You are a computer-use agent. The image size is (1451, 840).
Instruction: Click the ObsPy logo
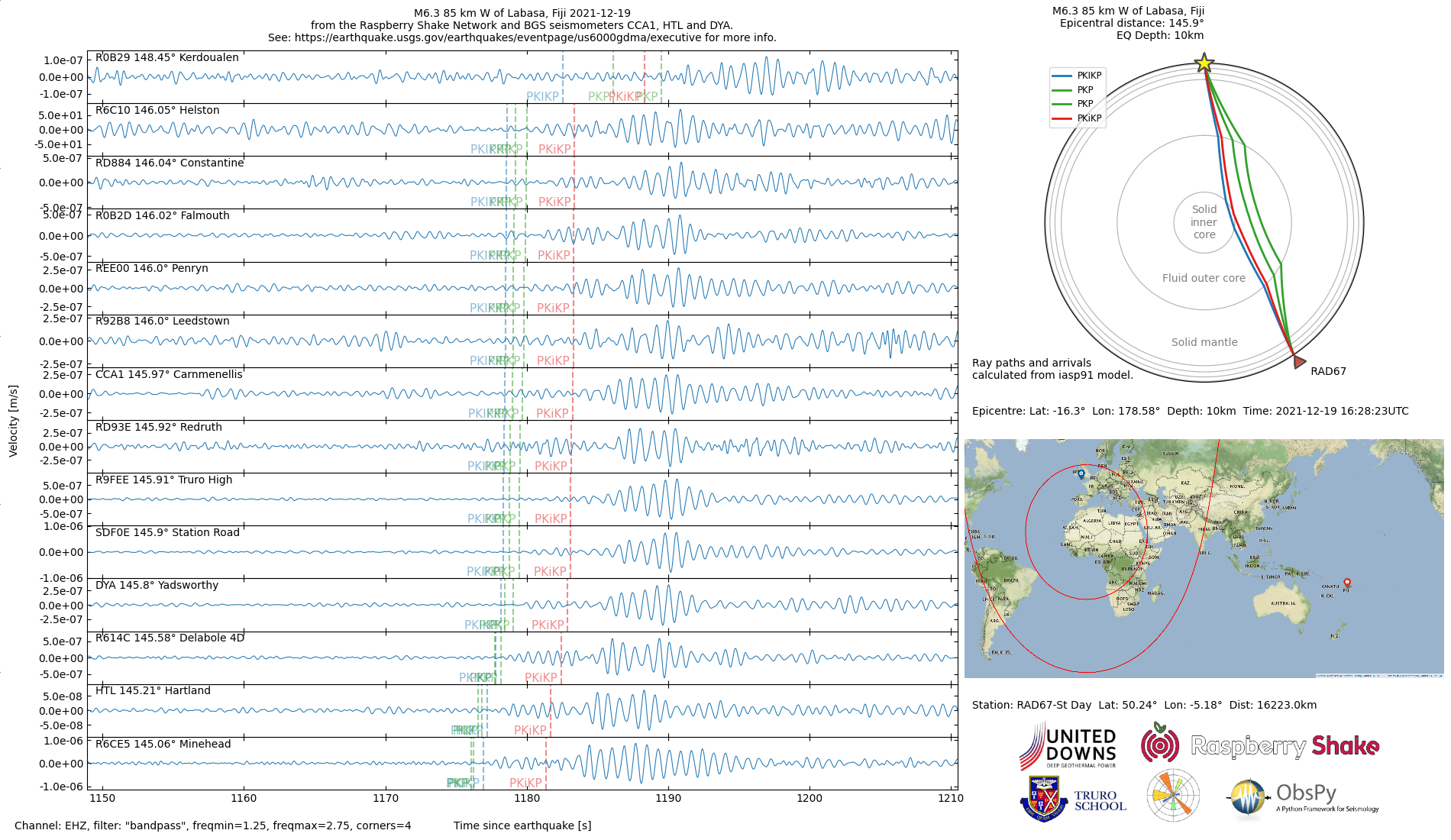click(x=1303, y=798)
